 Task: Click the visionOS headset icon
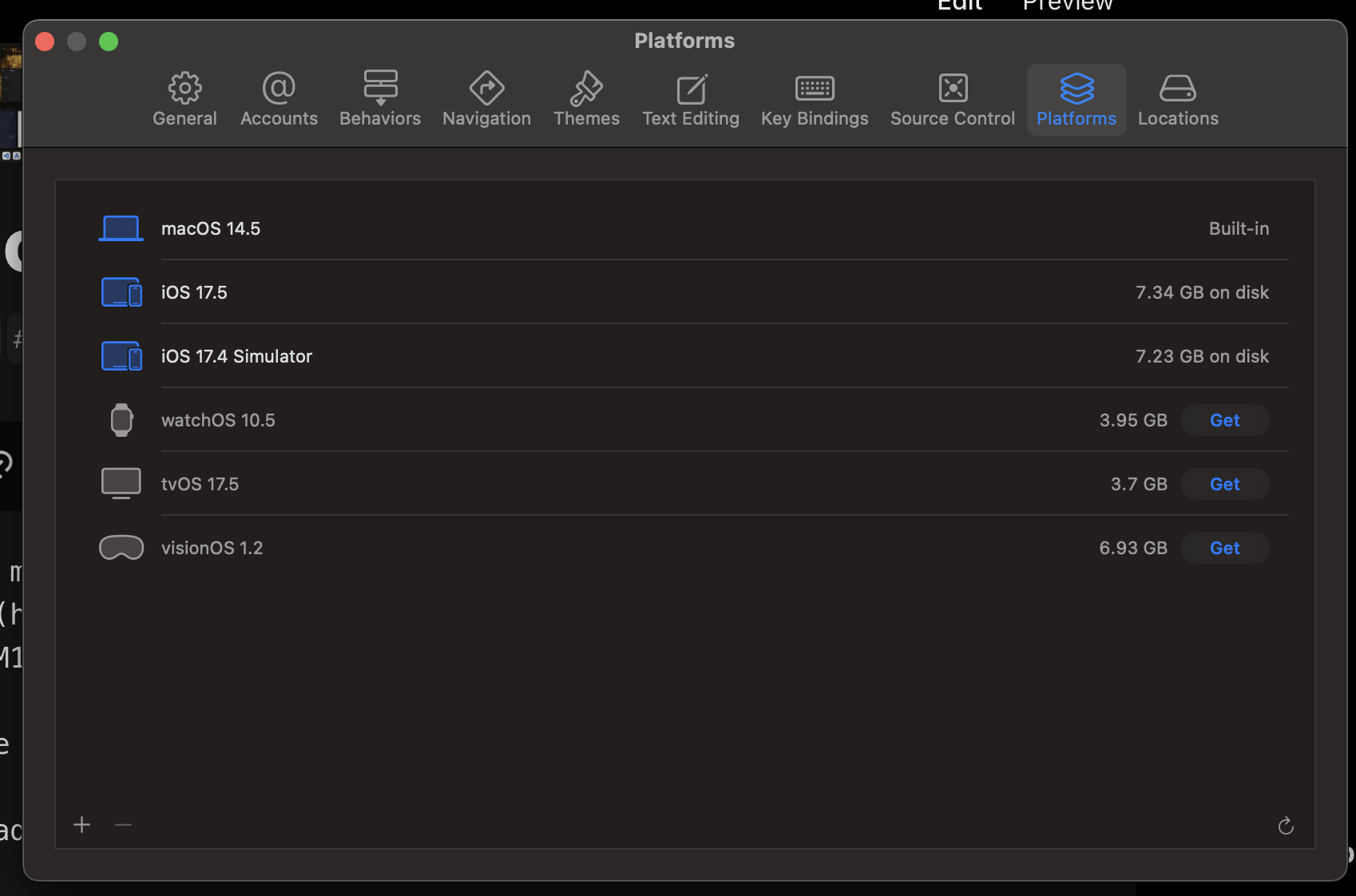coord(121,548)
